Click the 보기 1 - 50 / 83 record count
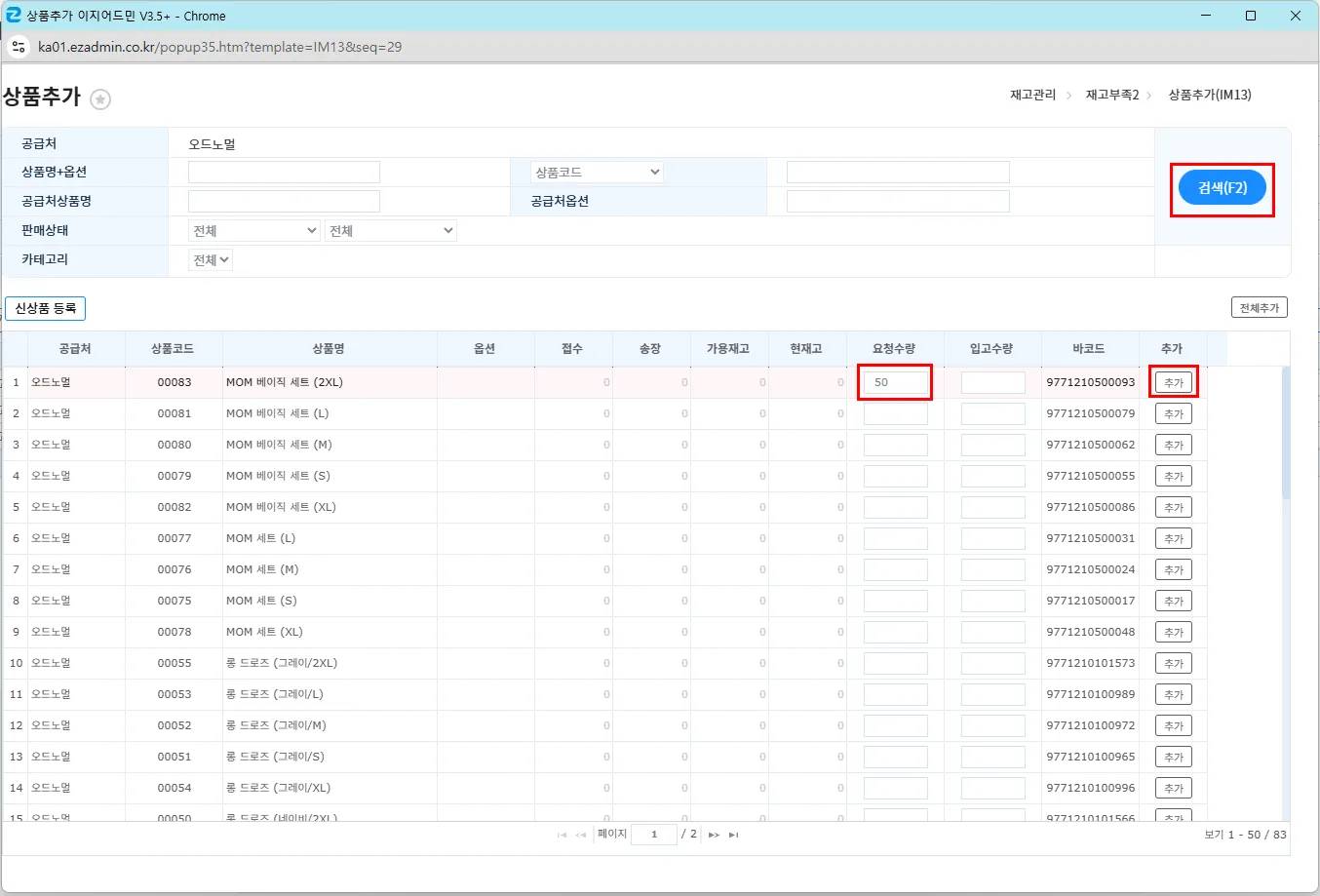 pos(1245,835)
